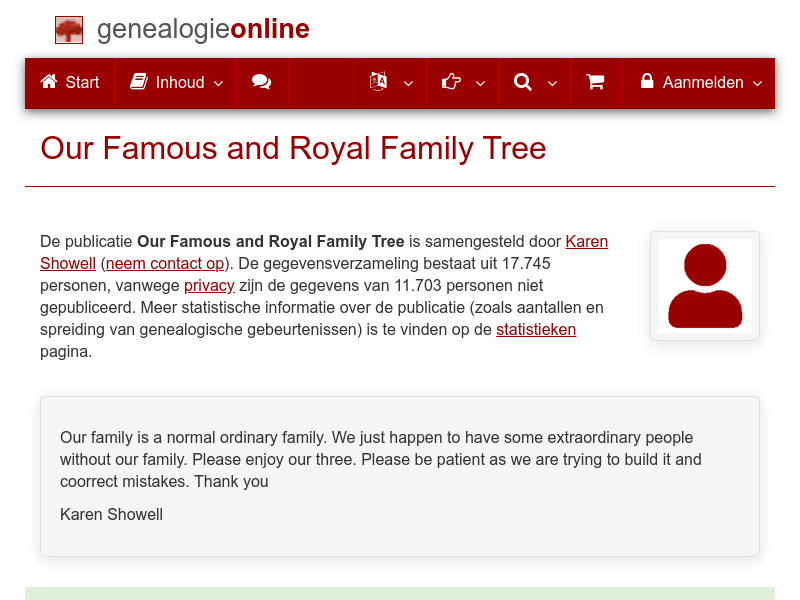This screenshot has height=600, width=800.
Task: Click the genealogieonline tree logo
Action: 68,29
